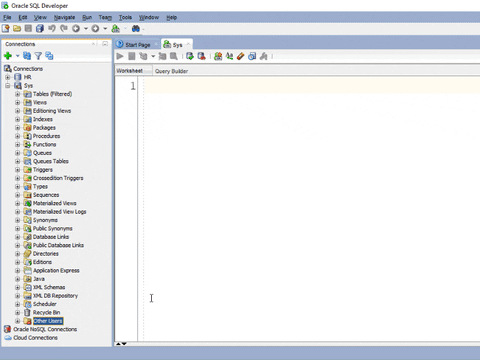Select the Cloud Connections item
The height and width of the screenshot is (360, 480).
point(35,338)
